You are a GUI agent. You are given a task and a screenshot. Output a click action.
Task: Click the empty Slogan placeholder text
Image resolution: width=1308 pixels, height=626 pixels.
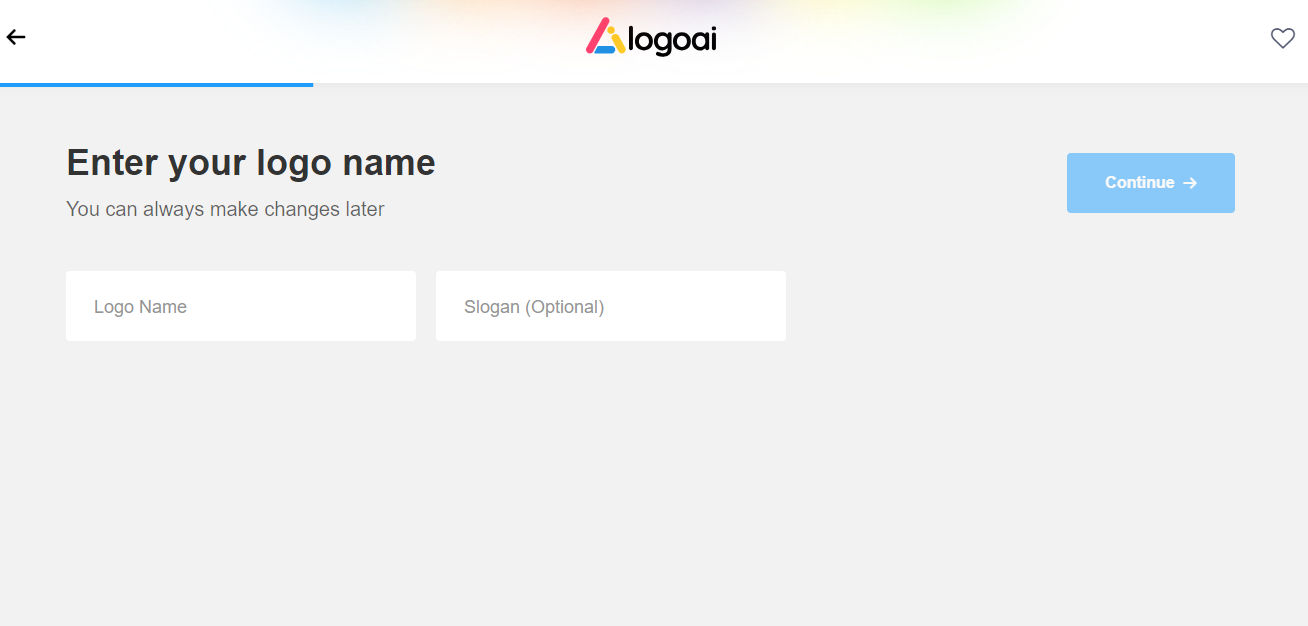tap(534, 306)
